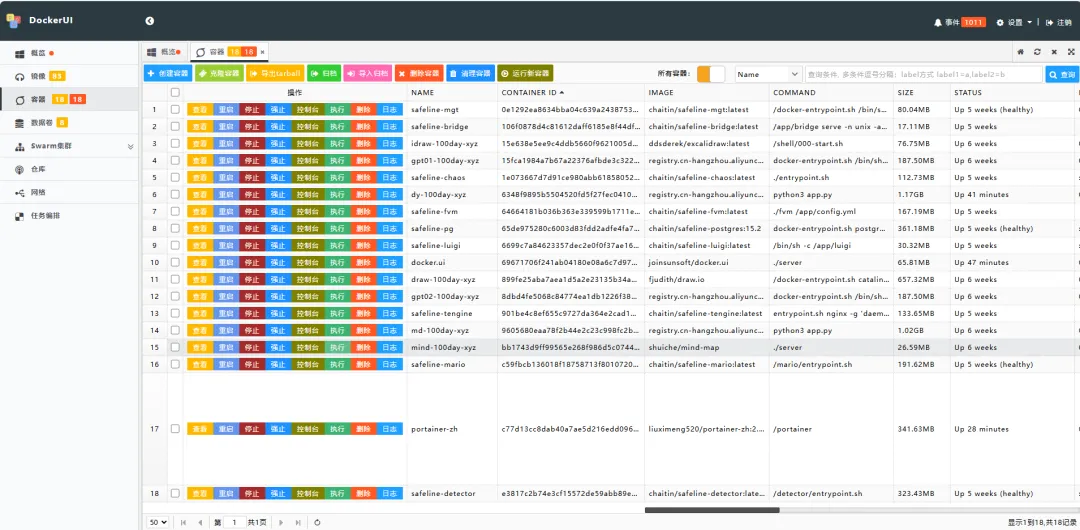Select the 容器 containers sidebar item
1080x530 pixels.
click(70, 99)
